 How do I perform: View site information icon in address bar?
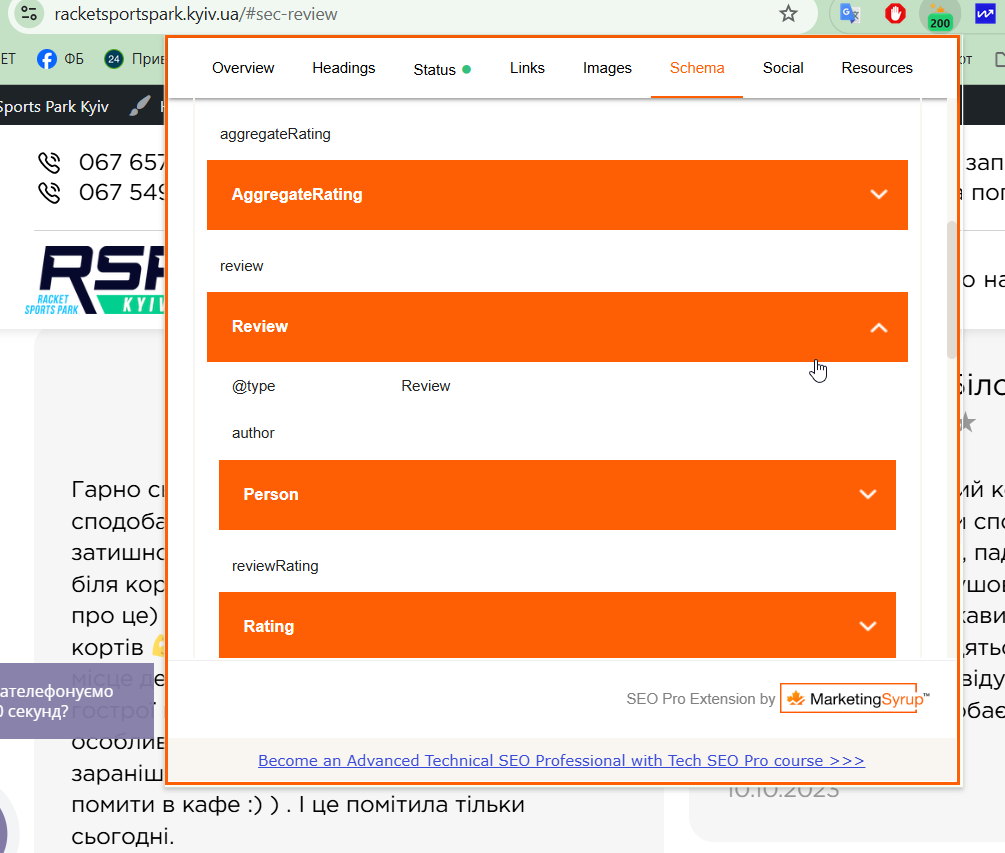coord(29,13)
